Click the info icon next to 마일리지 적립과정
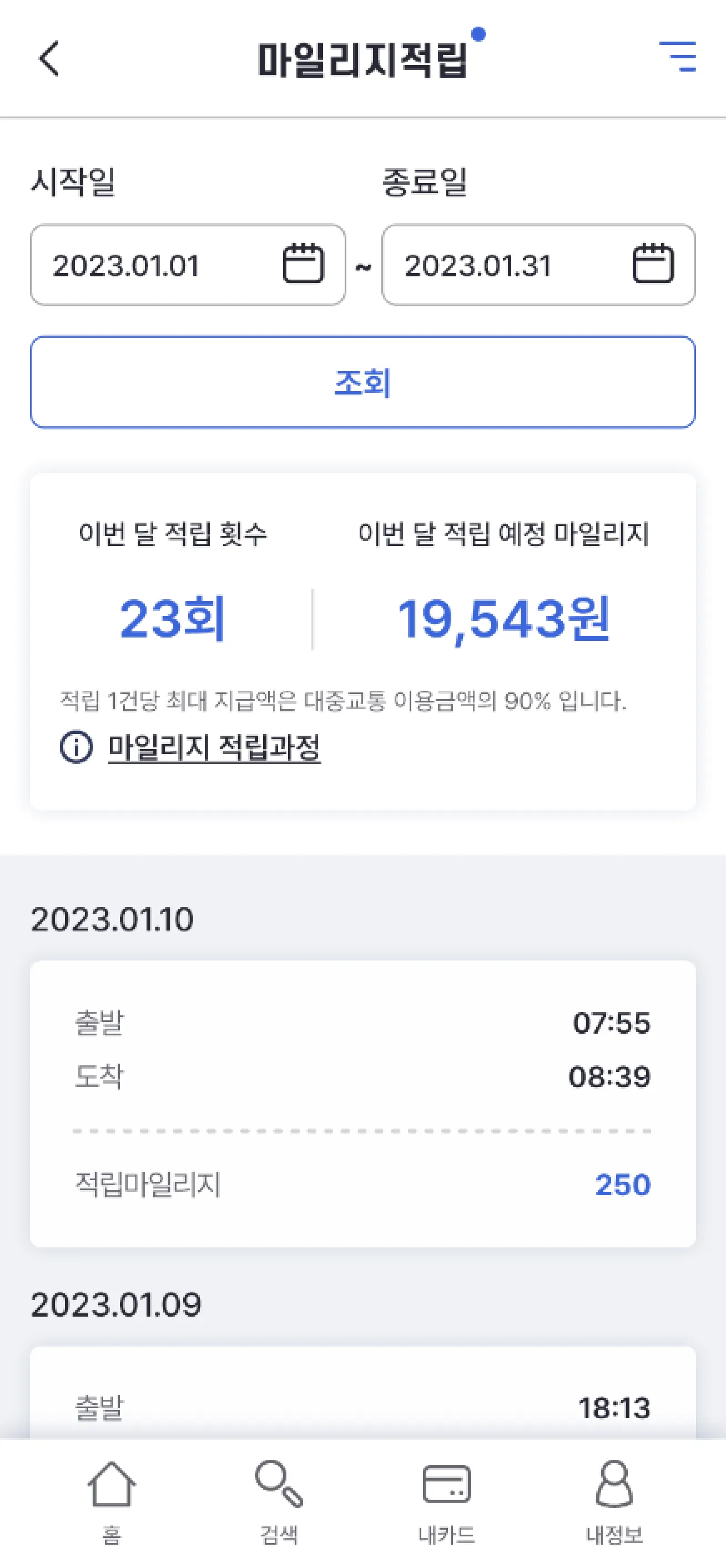 tap(74, 748)
